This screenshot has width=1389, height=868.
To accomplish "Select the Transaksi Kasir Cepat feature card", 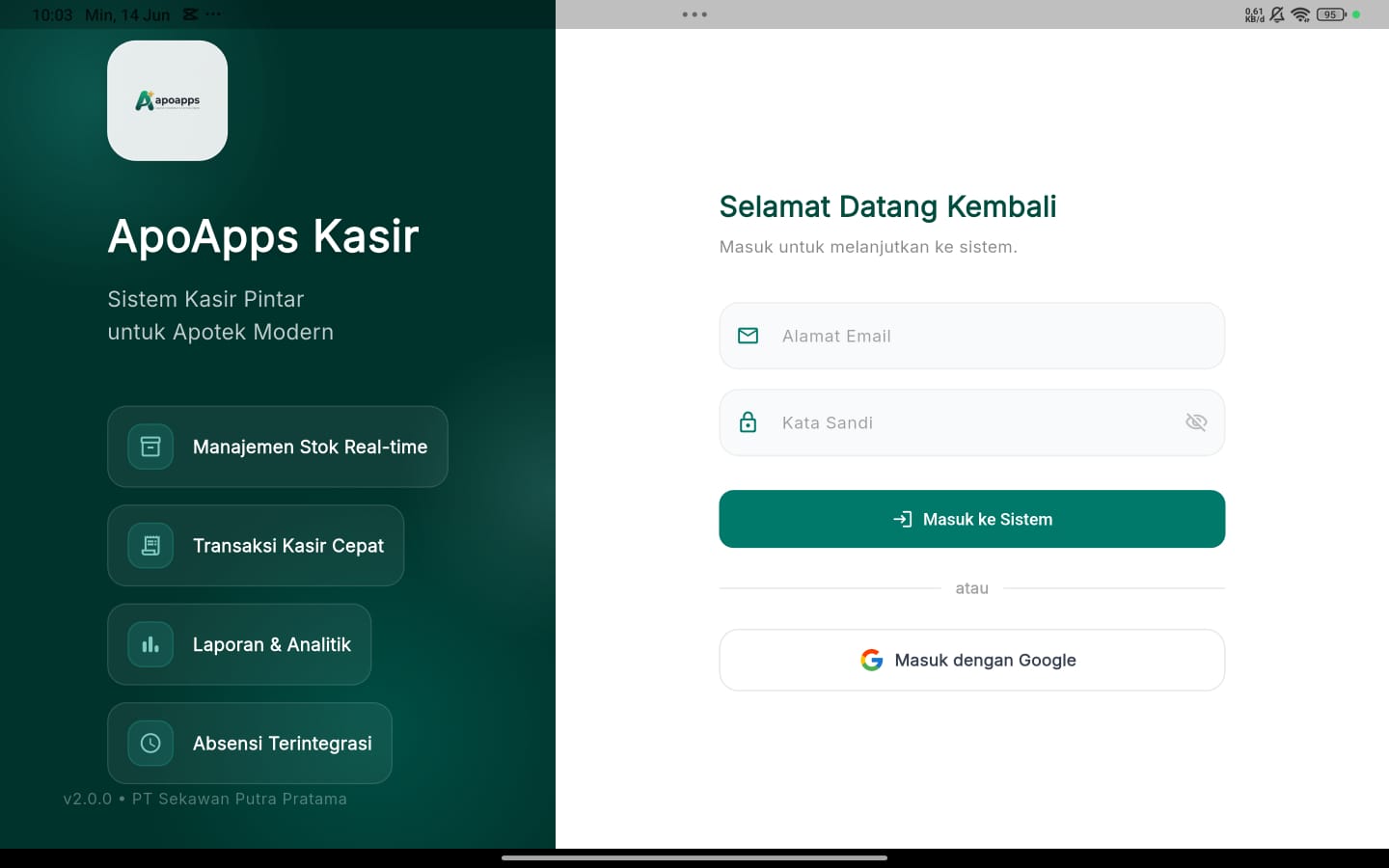I will coord(256,546).
